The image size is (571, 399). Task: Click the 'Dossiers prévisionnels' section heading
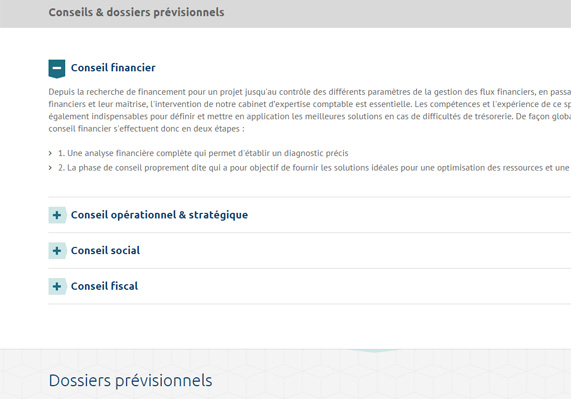coord(130,381)
